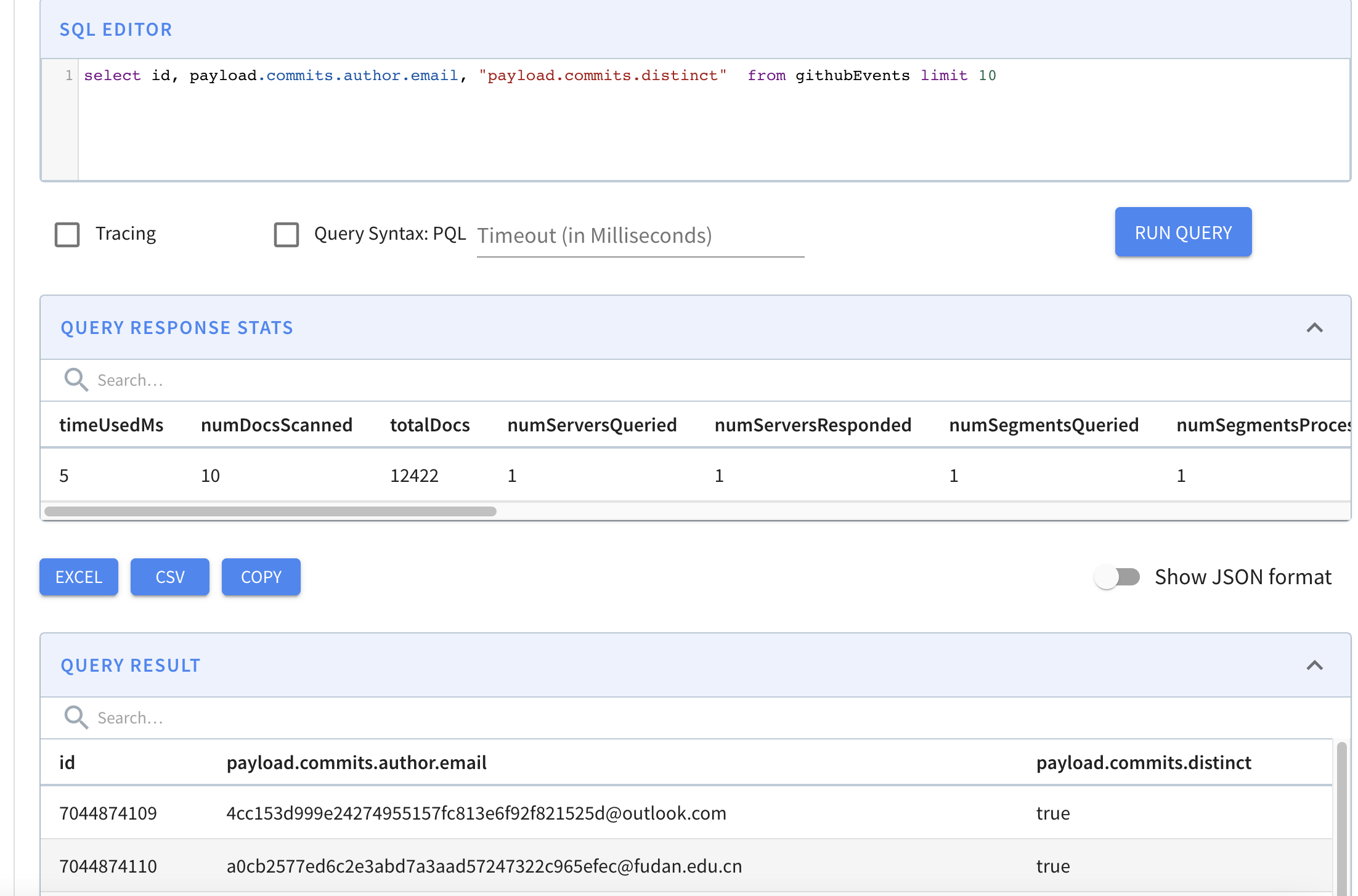Click the stats table horizontal scrollbar
Image resolution: width=1358 pixels, height=896 pixels.
pyautogui.click(x=270, y=511)
